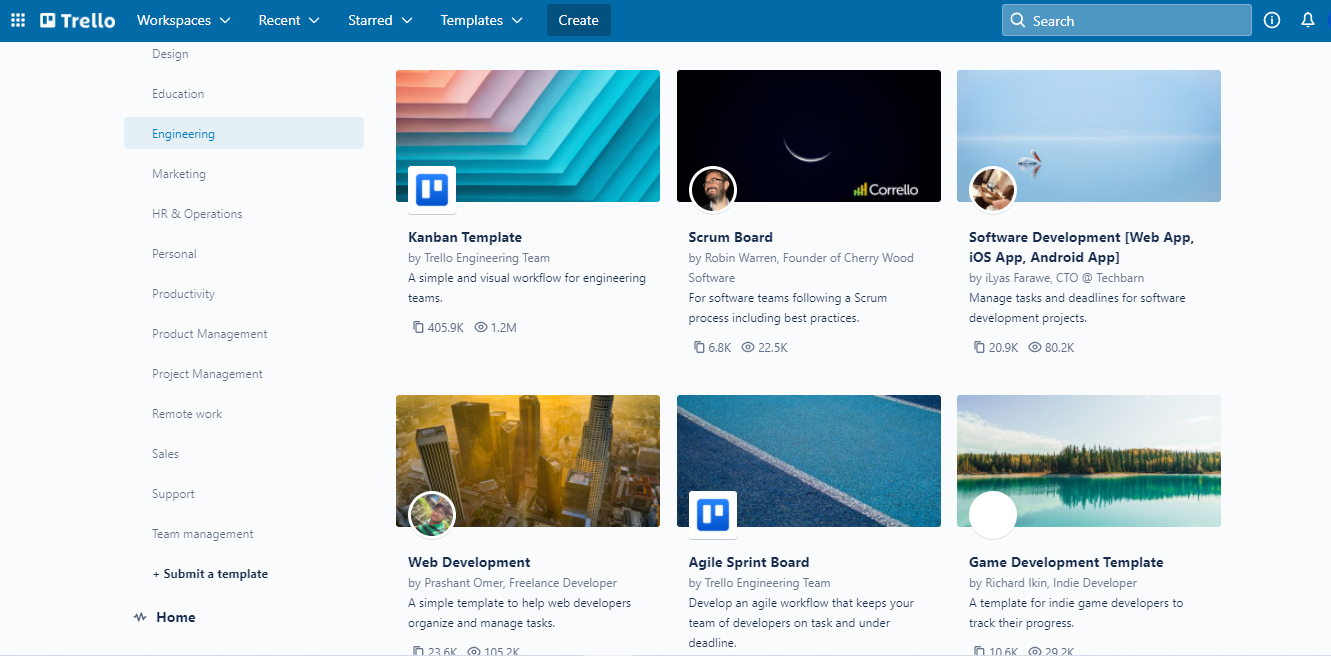Click the 1.2M views count
Viewport: 1331px width, 656px height.
(x=504, y=328)
